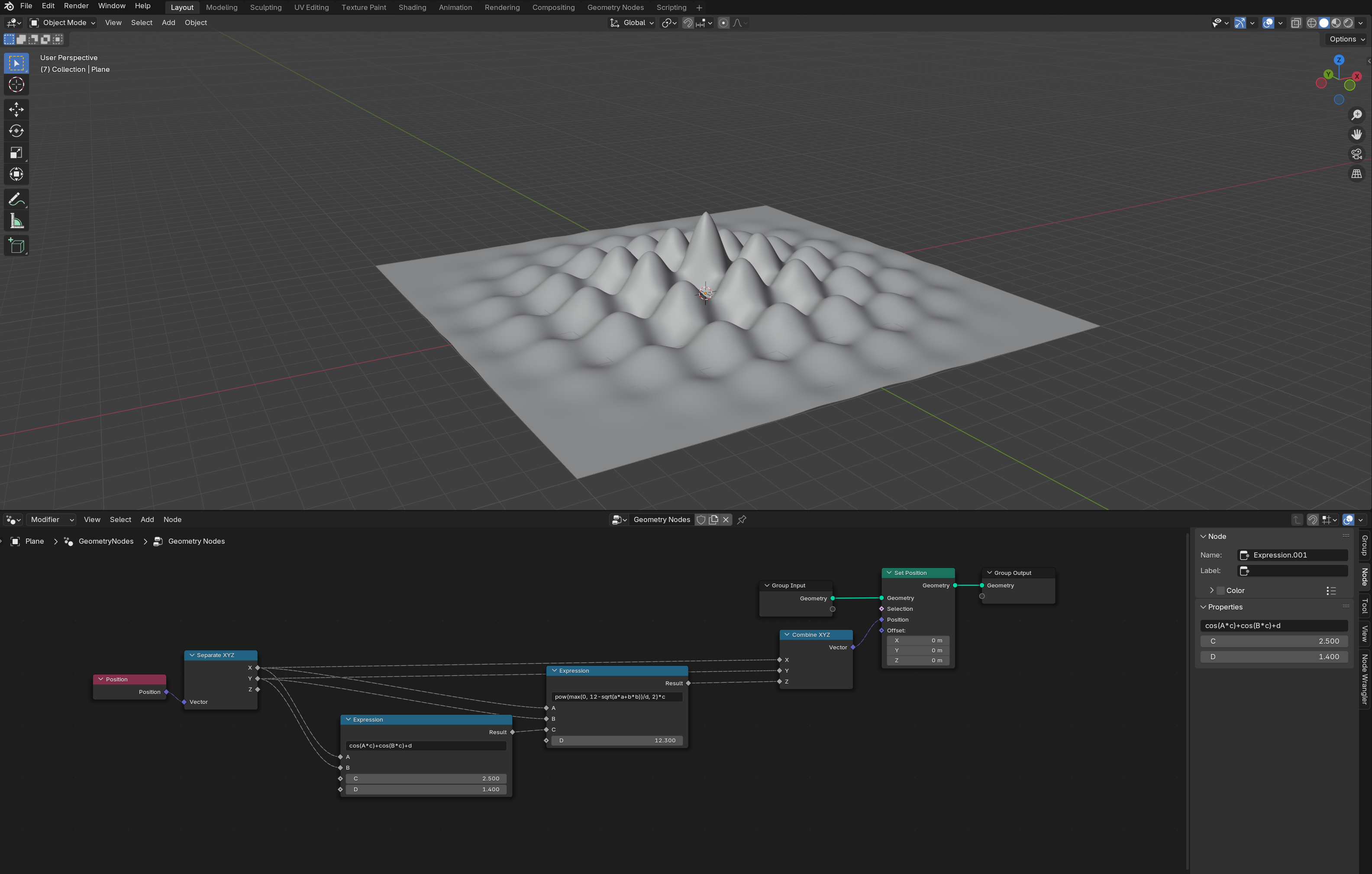Open the Options button in viewport
The height and width of the screenshot is (874, 1372).
[1346, 39]
